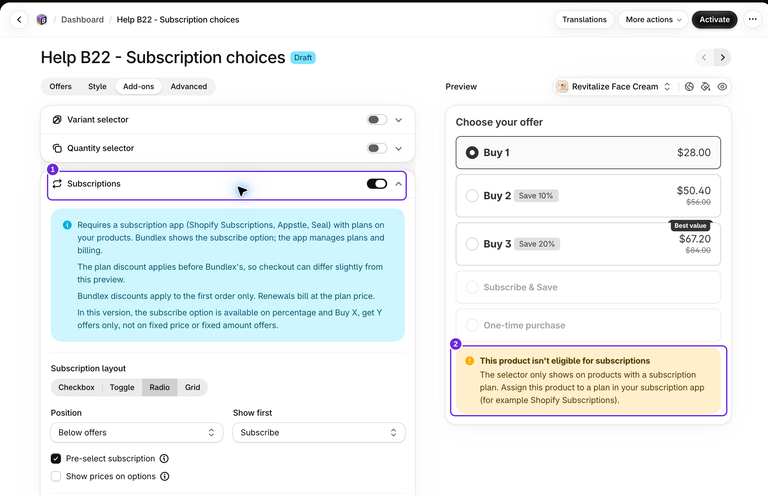
Task: Click the back arrow button
Action: point(19,20)
